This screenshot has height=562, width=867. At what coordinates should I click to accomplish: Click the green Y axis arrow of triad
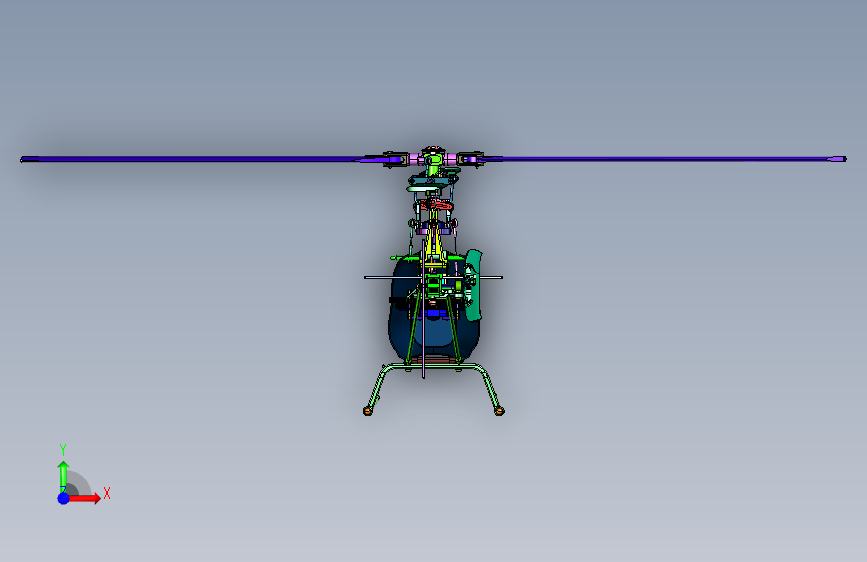(64, 476)
